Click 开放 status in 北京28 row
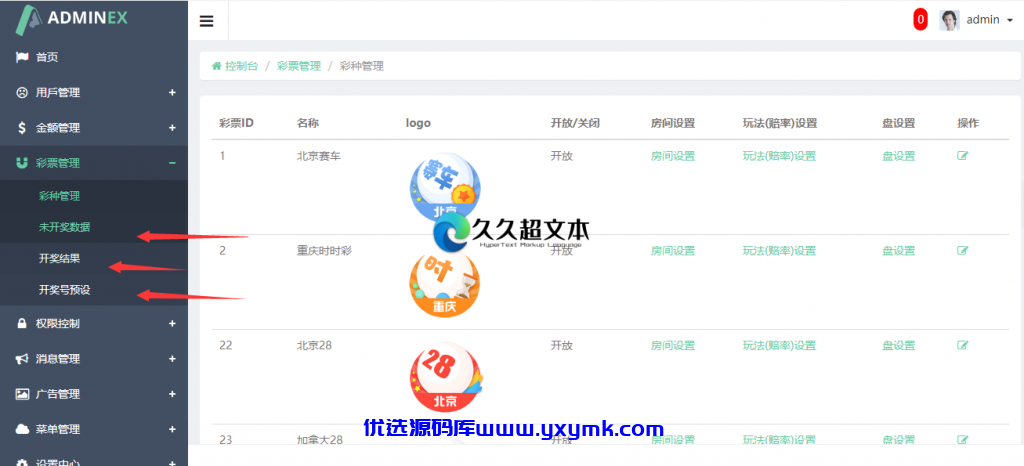This screenshot has height=466, width=1024. pyautogui.click(x=562, y=345)
